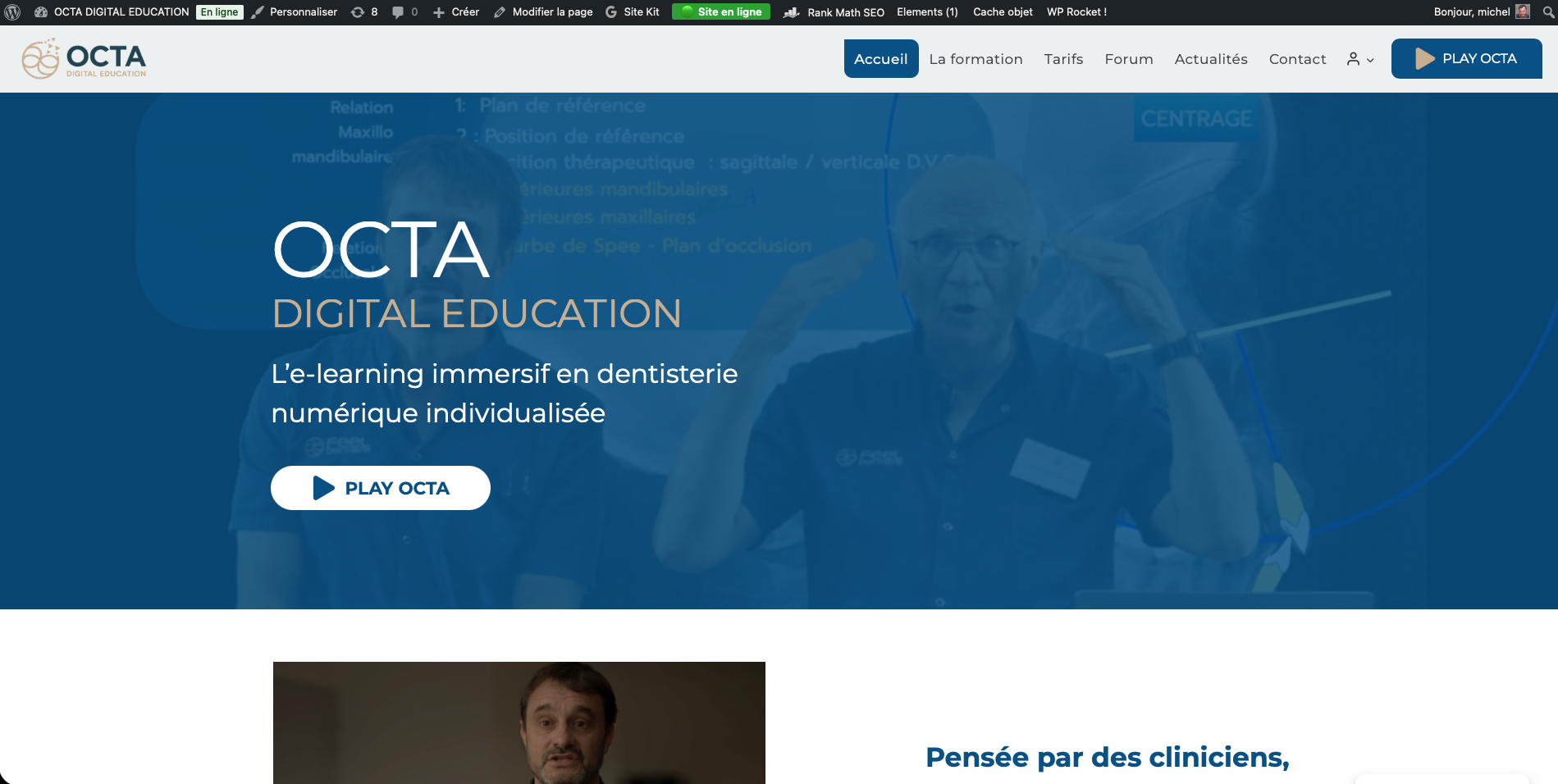Click the green 'Site en ligne' button
The width and height of the screenshot is (1558, 784).
pyautogui.click(x=721, y=11)
